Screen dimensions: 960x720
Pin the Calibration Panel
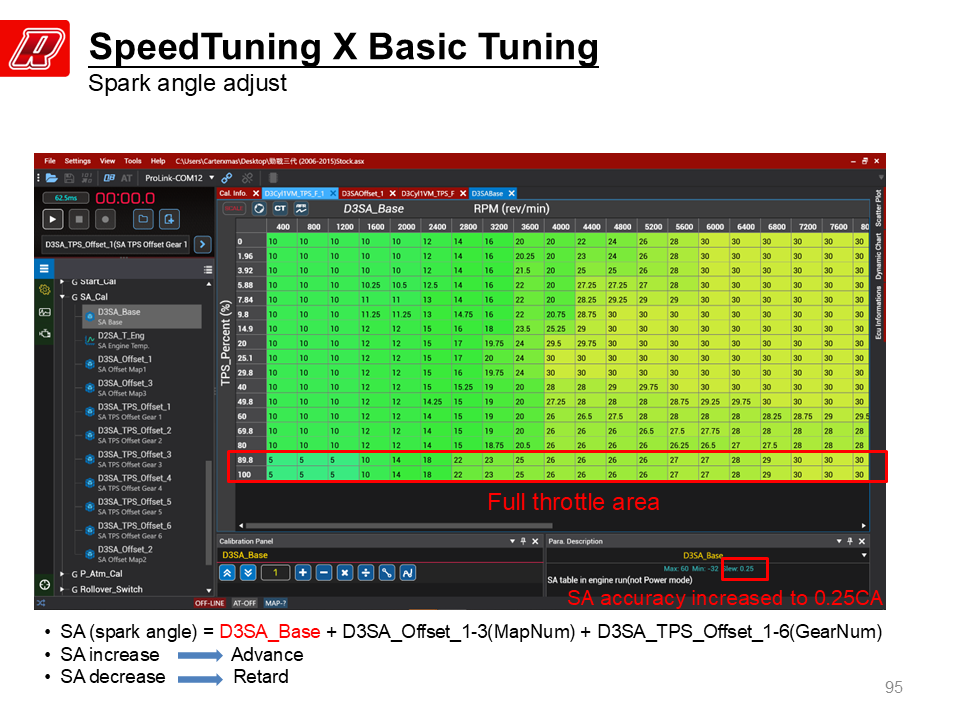[523, 541]
